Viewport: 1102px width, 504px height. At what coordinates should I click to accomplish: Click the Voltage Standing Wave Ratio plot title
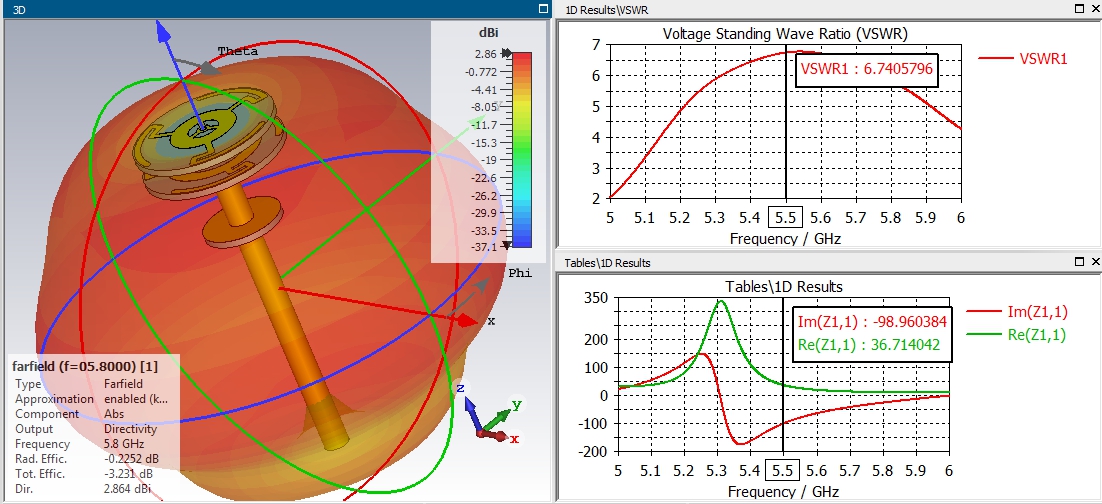coord(785,34)
